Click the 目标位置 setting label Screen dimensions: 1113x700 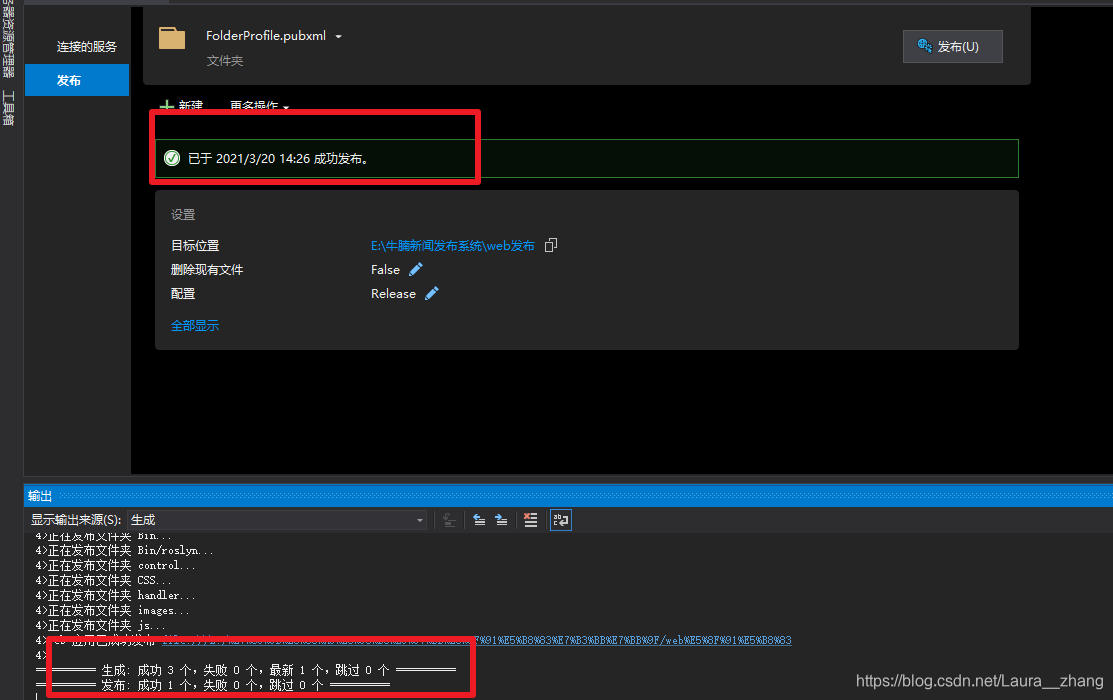(195, 246)
